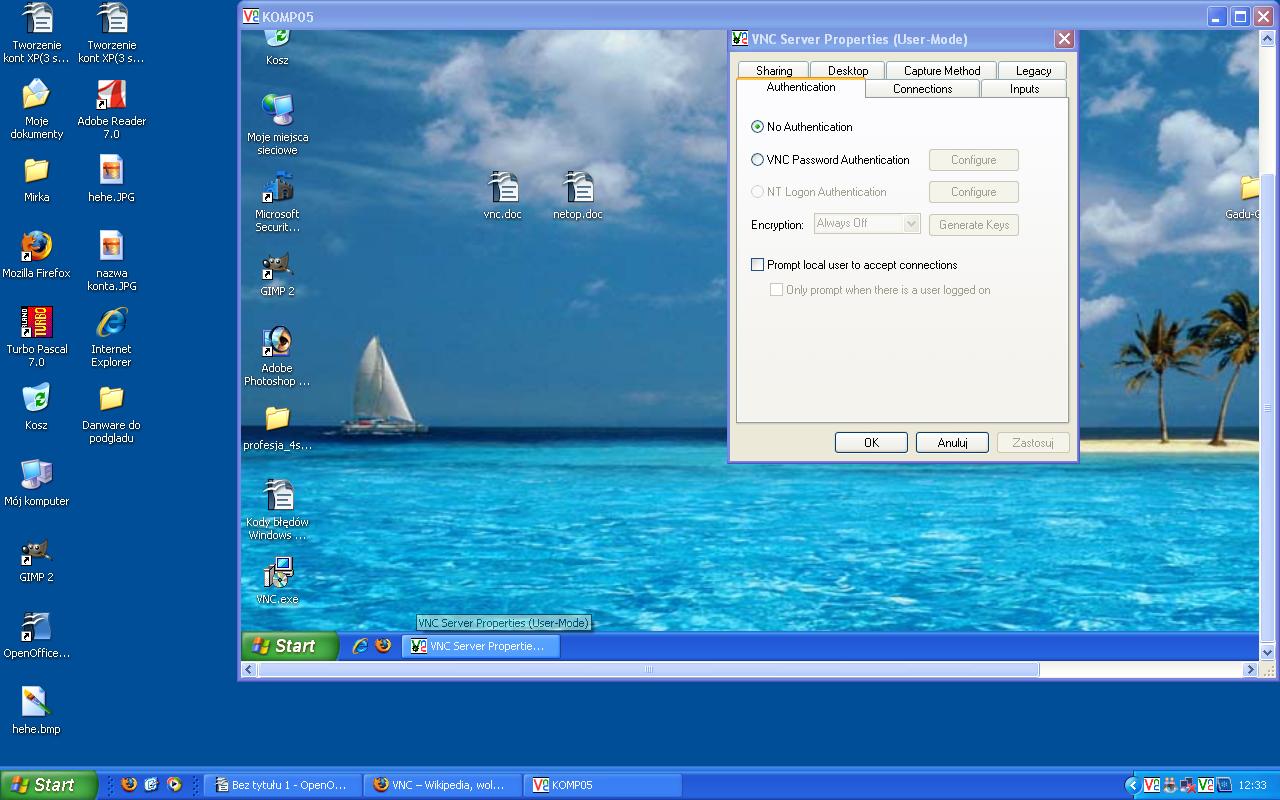Image resolution: width=1280 pixels, height=800 pixels.
Task: Open GIMP 2 on the local desktop
Action: pos(36,559)
